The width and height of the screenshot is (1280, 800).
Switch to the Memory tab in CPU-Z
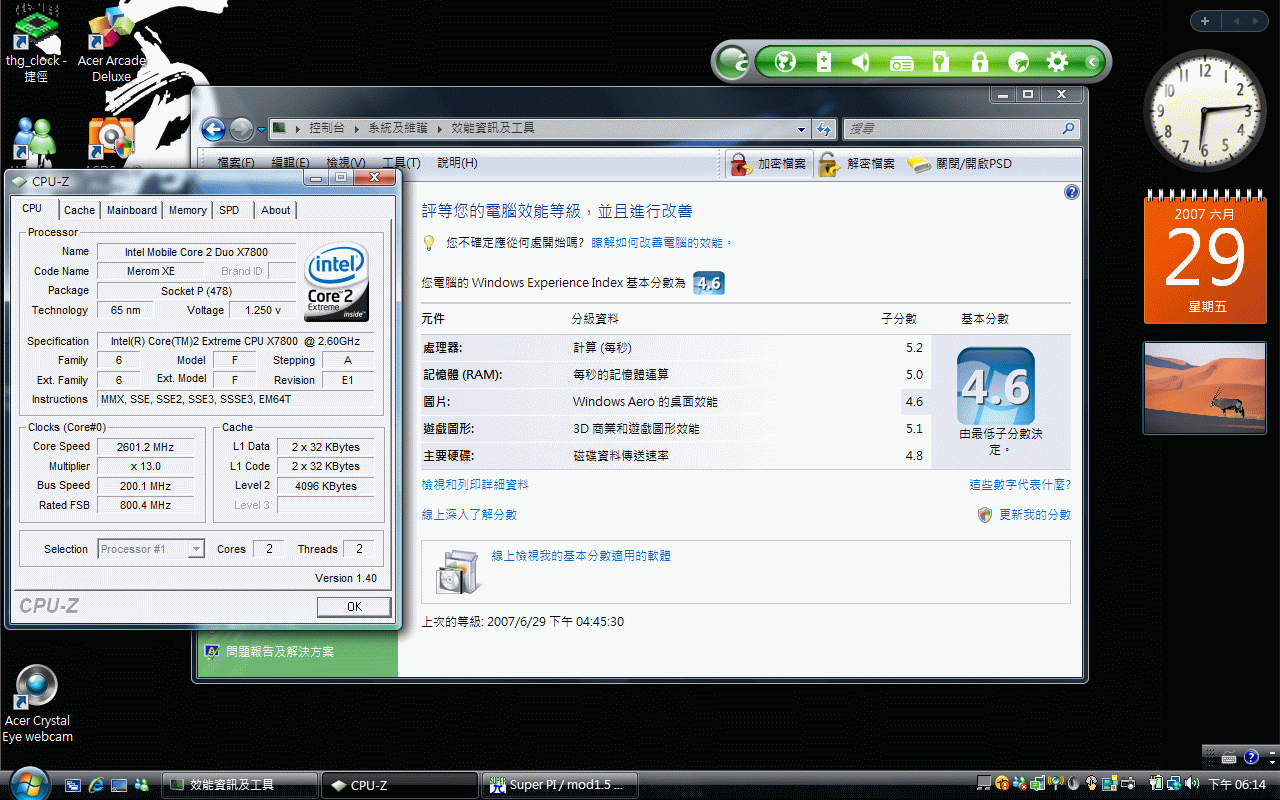[187, 210]
